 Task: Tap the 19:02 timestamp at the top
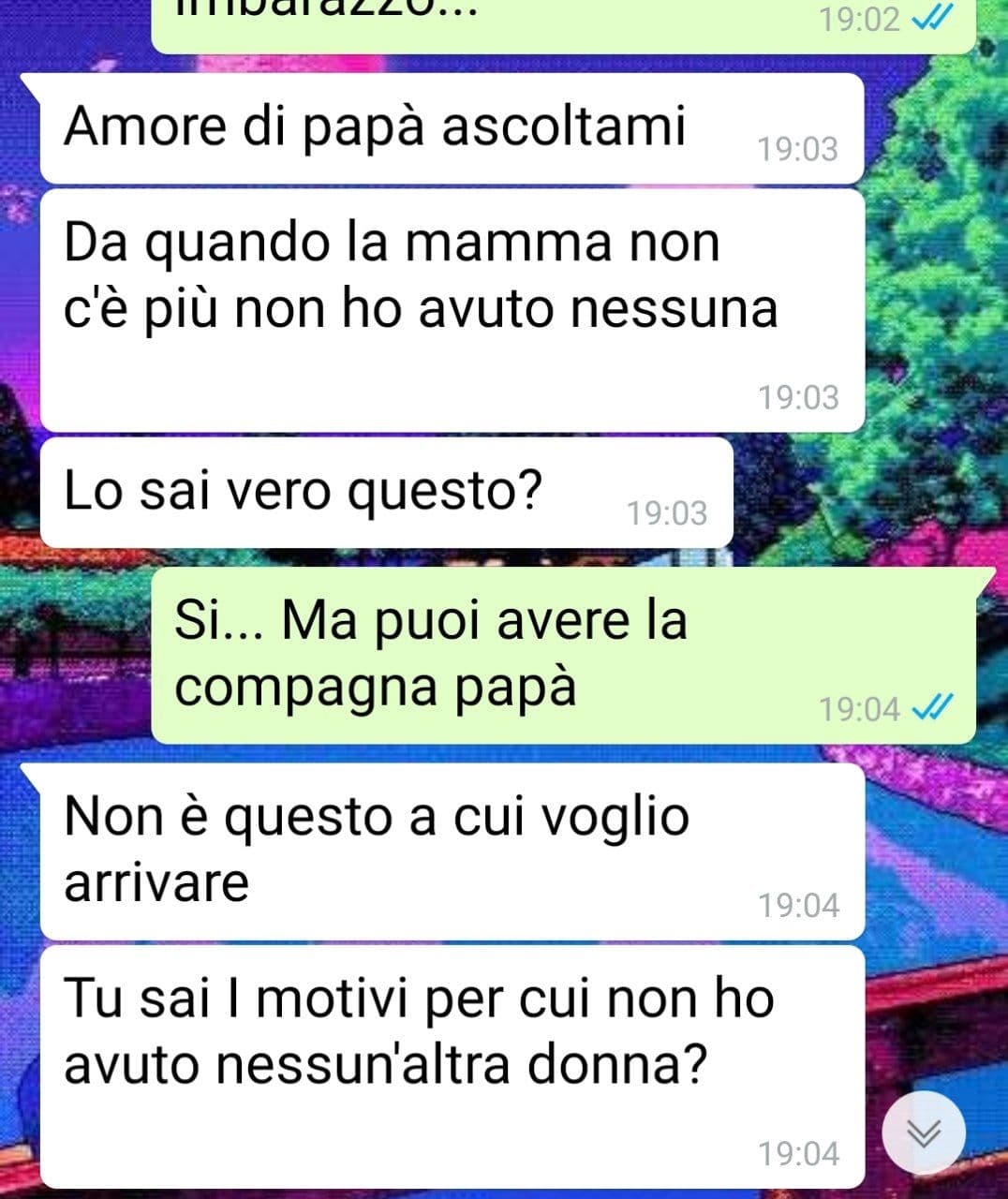(859, 20)
